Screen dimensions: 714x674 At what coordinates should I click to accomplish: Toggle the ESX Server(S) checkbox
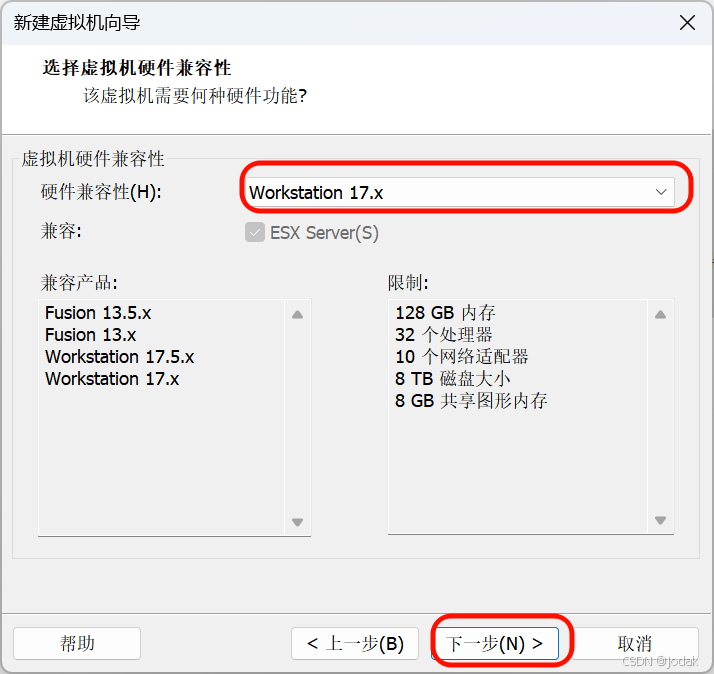point(255,233)
